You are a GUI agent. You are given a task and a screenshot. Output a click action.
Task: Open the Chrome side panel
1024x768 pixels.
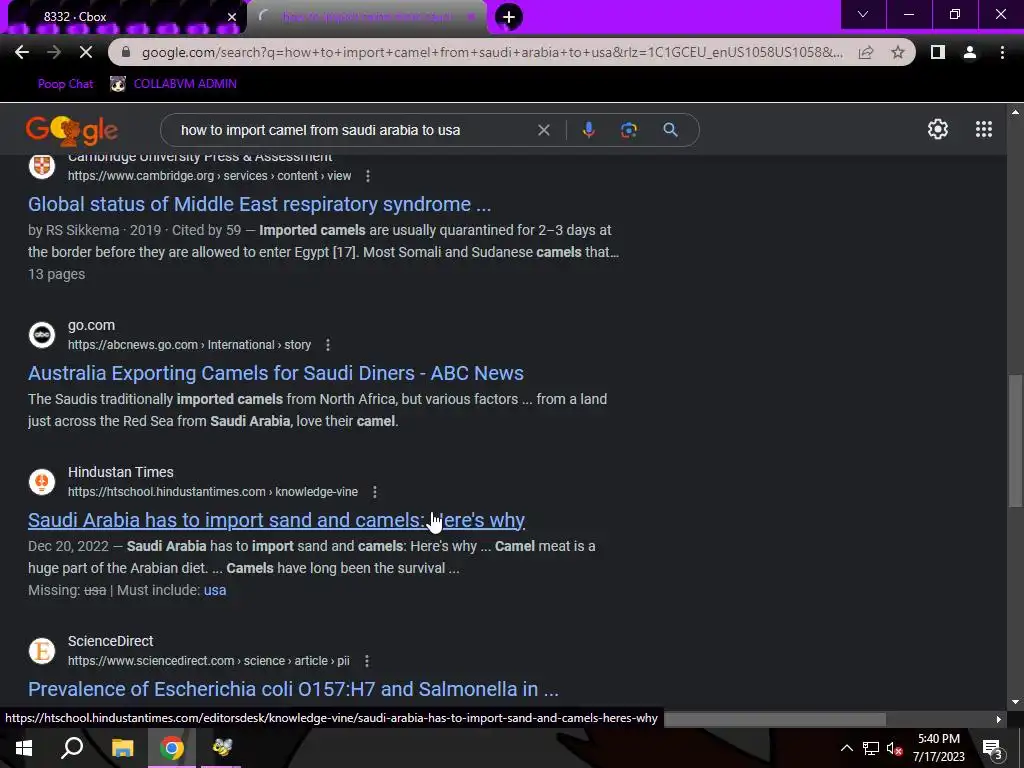pyautogui.click(x=938, y=52)
